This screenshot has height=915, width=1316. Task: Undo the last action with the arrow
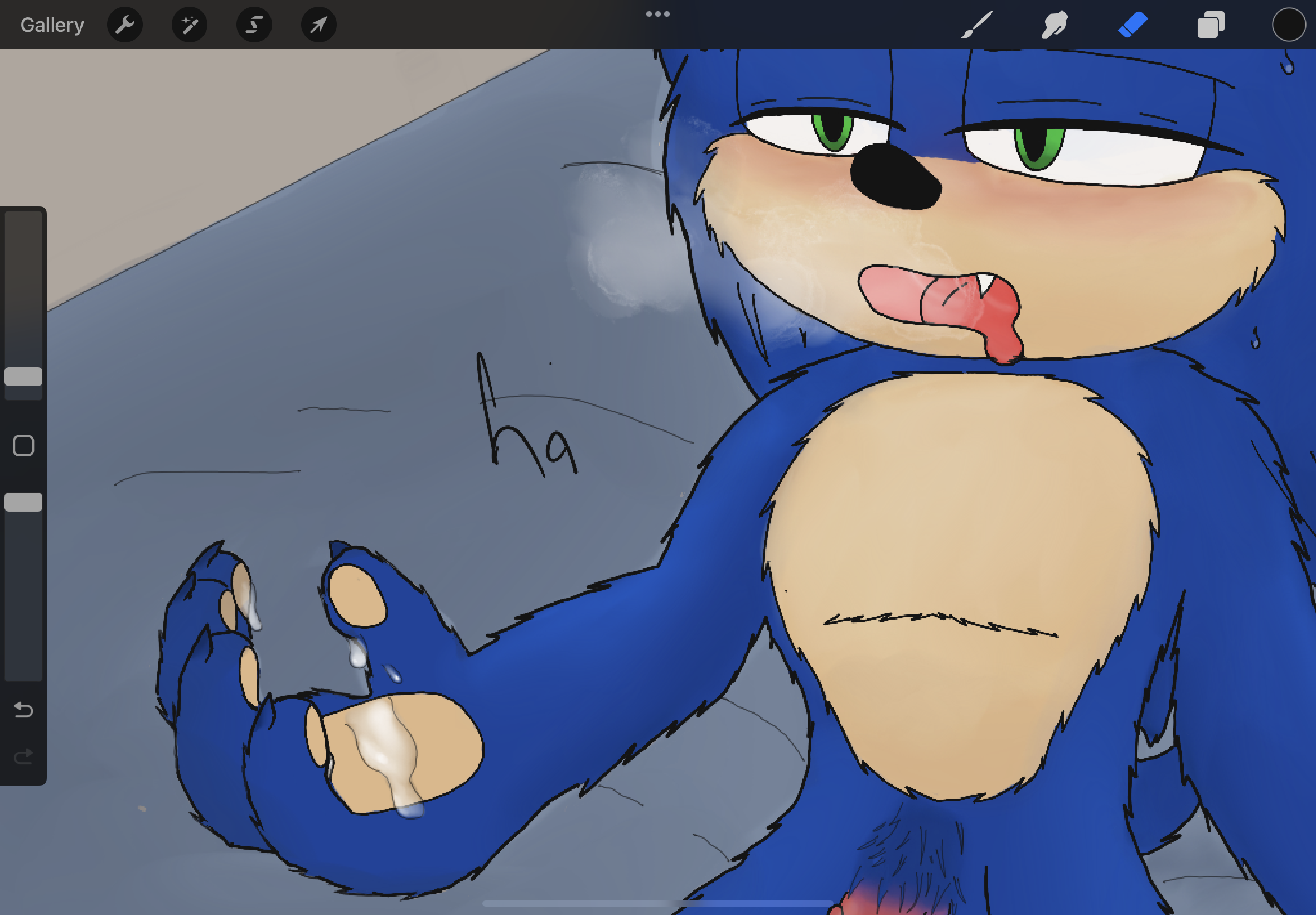(23, 710)
